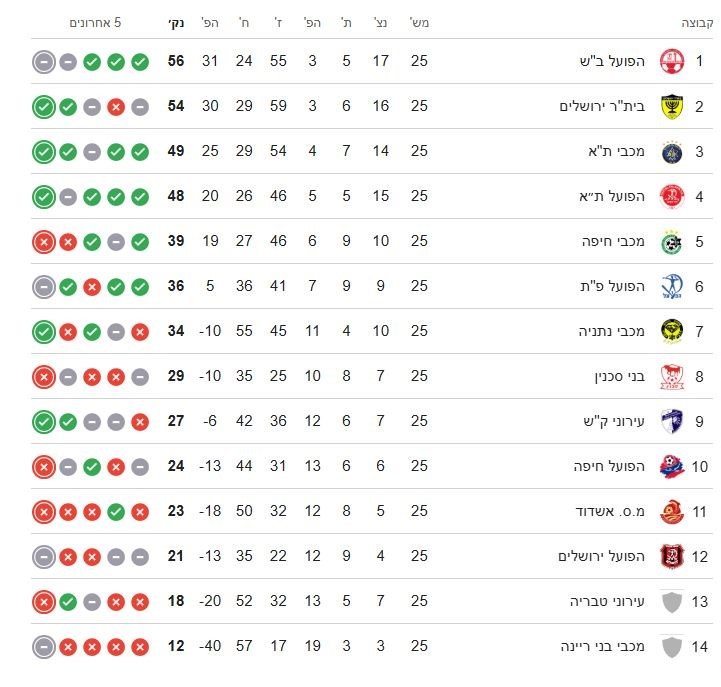Click circled latest-result icon in מכבי חיפה row
Image resolution: width=721 pixels, height=687 pixels.
pos(43,242)
